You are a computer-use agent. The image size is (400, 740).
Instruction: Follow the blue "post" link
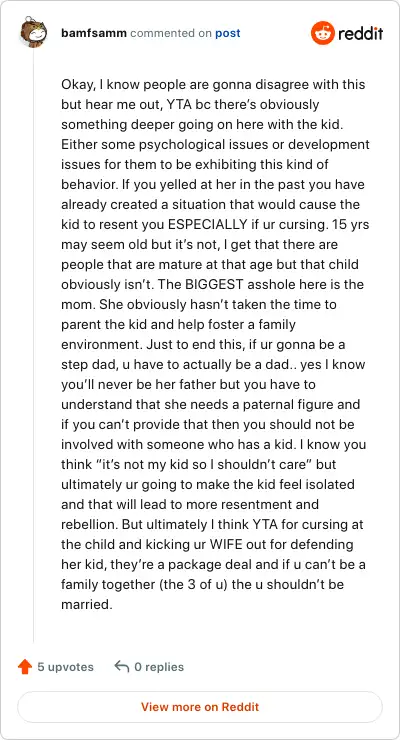pyautogui.click(x=228, y=34)
